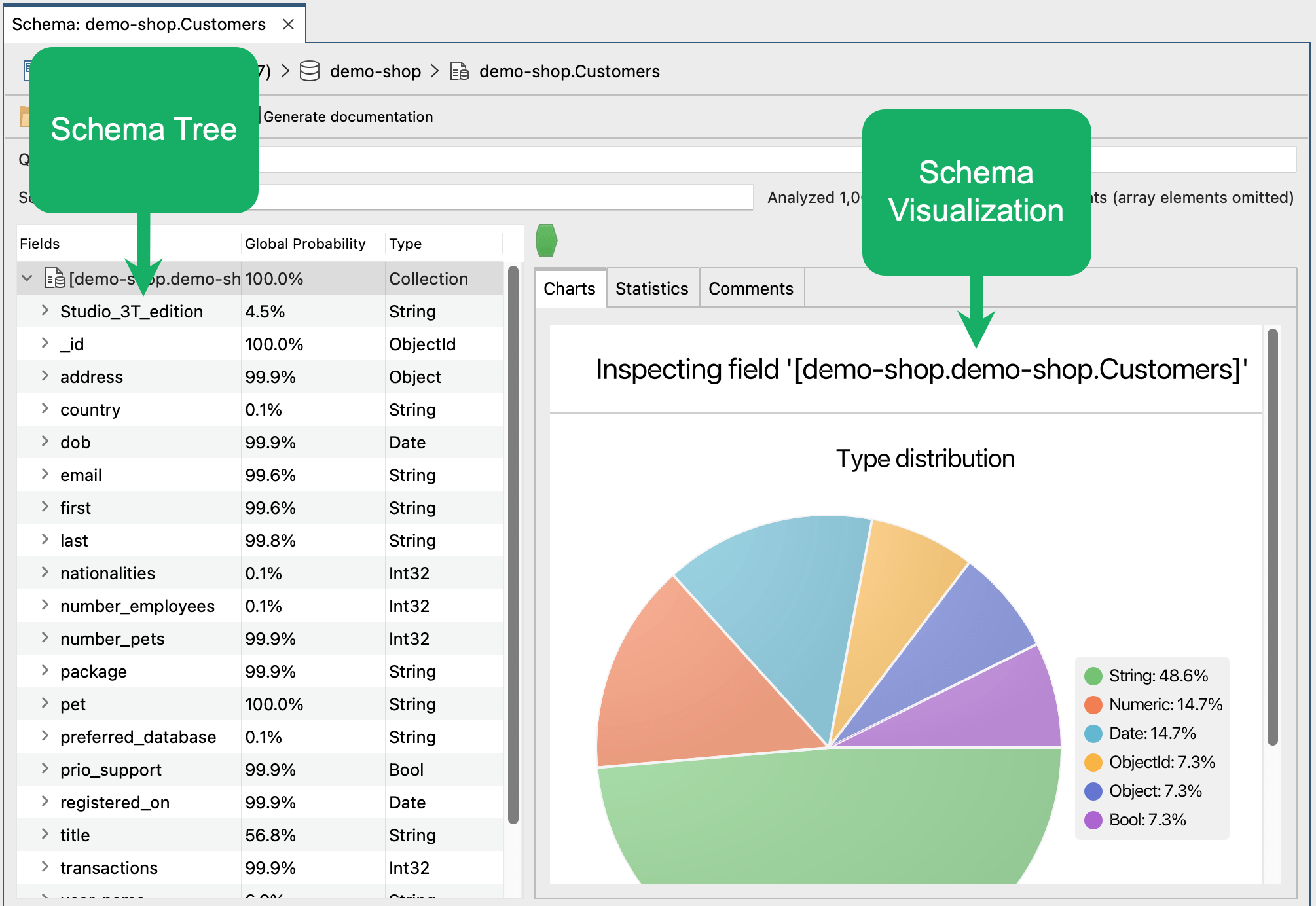1316x906 pixels.
Task: Expand the registered_on field
Action: pyautogui.click(x=45, y=801)
